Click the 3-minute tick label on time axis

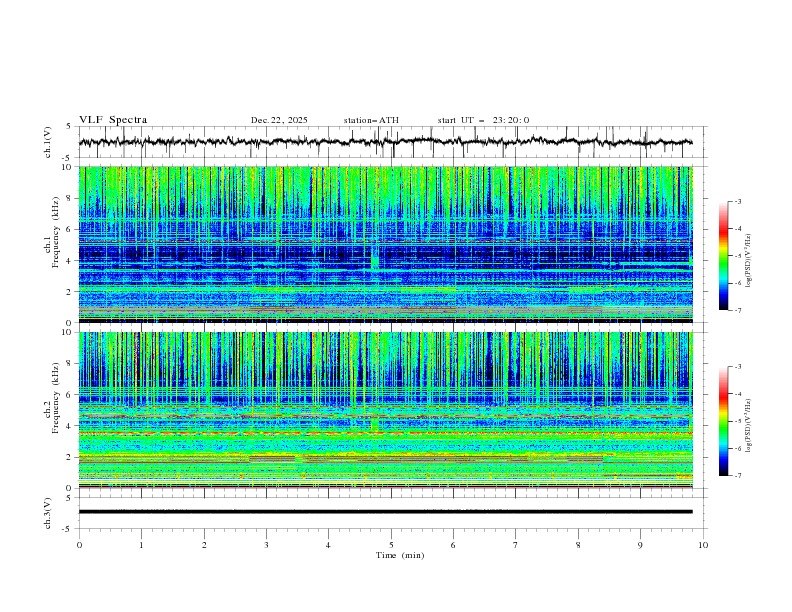266,544
